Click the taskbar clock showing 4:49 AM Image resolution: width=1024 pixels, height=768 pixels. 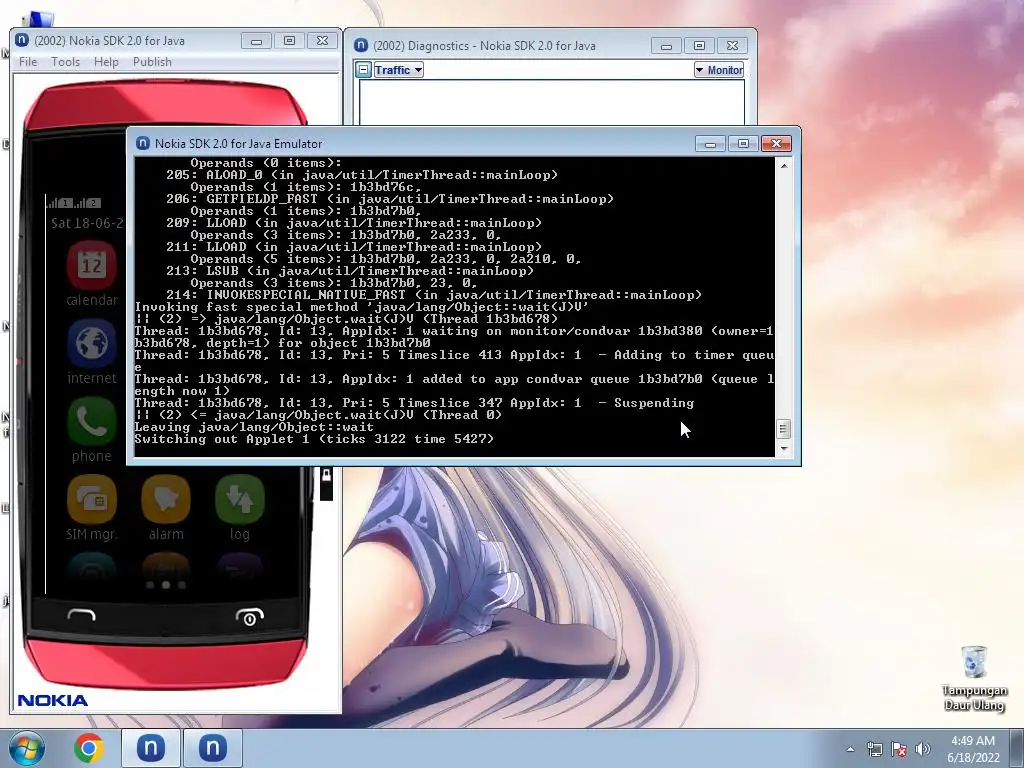(x=973, y=749)
